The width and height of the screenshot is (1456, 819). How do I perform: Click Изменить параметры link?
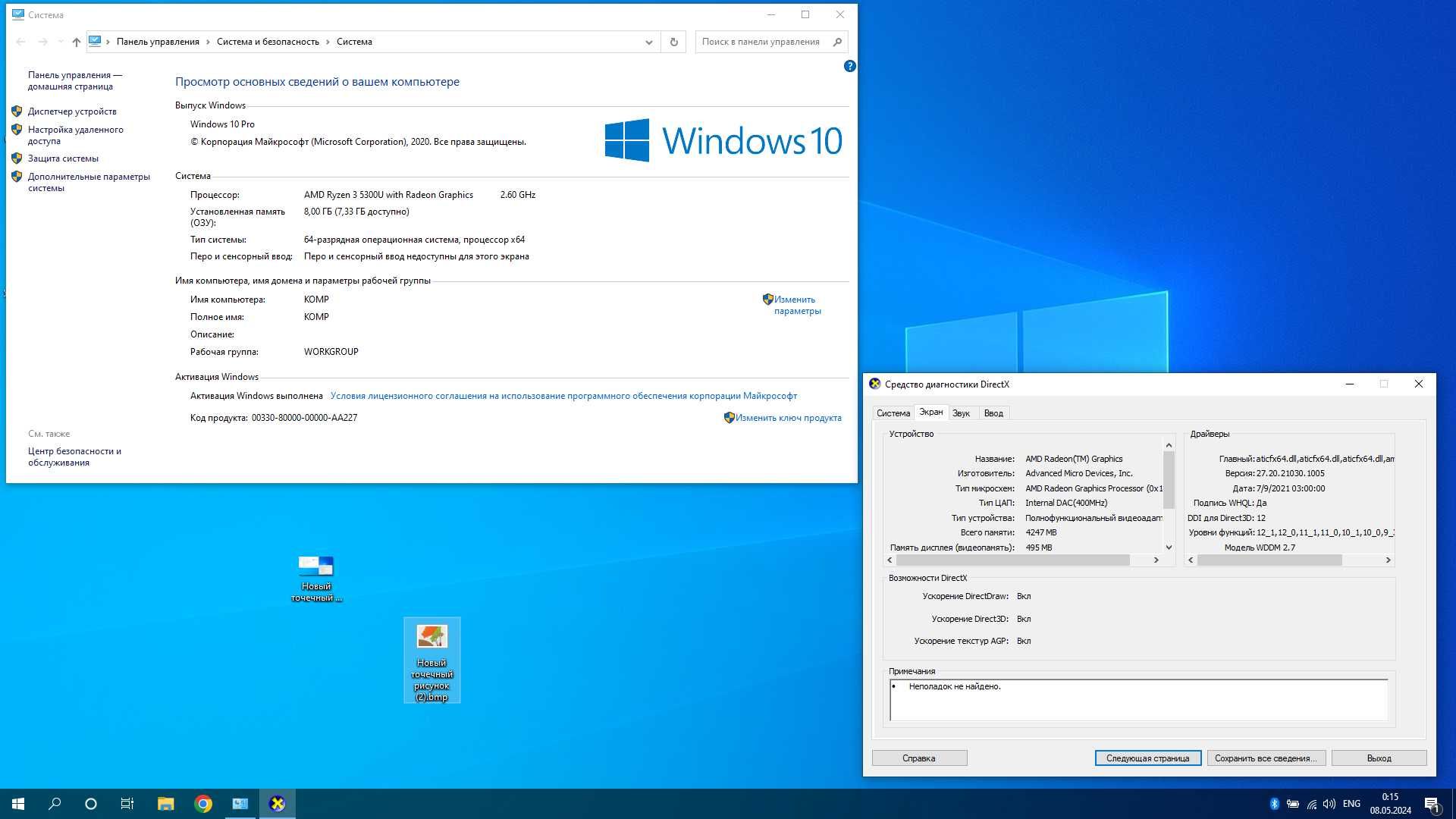(x=797, y=305)
